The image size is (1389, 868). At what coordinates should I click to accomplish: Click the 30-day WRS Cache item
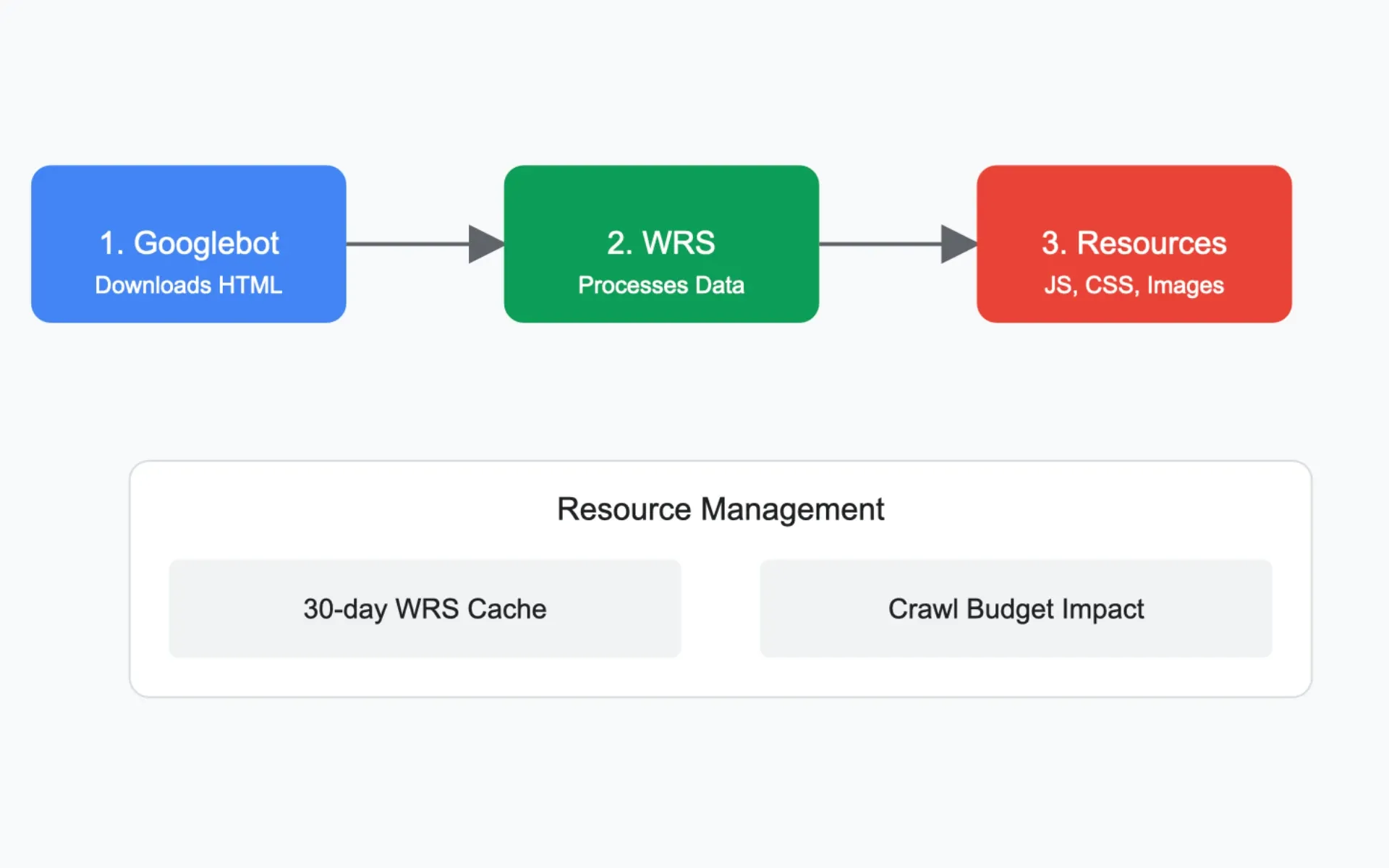(424, 608)
